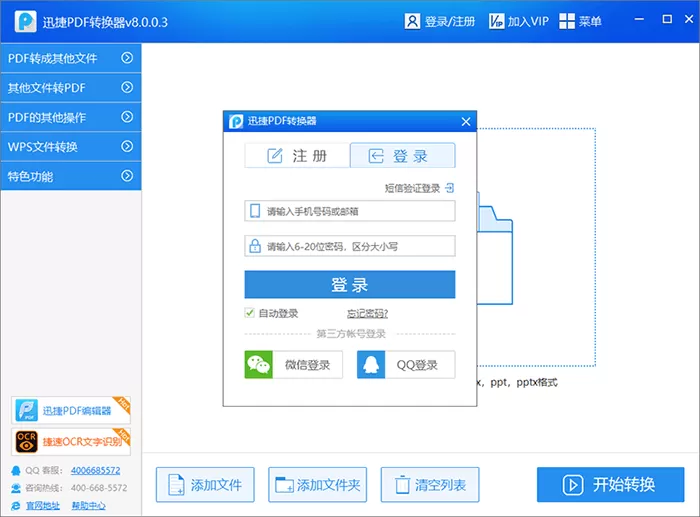The width and height of the screenshot is (700, 517).
Task: Open the 帮助中心 link
Action: 88,506
